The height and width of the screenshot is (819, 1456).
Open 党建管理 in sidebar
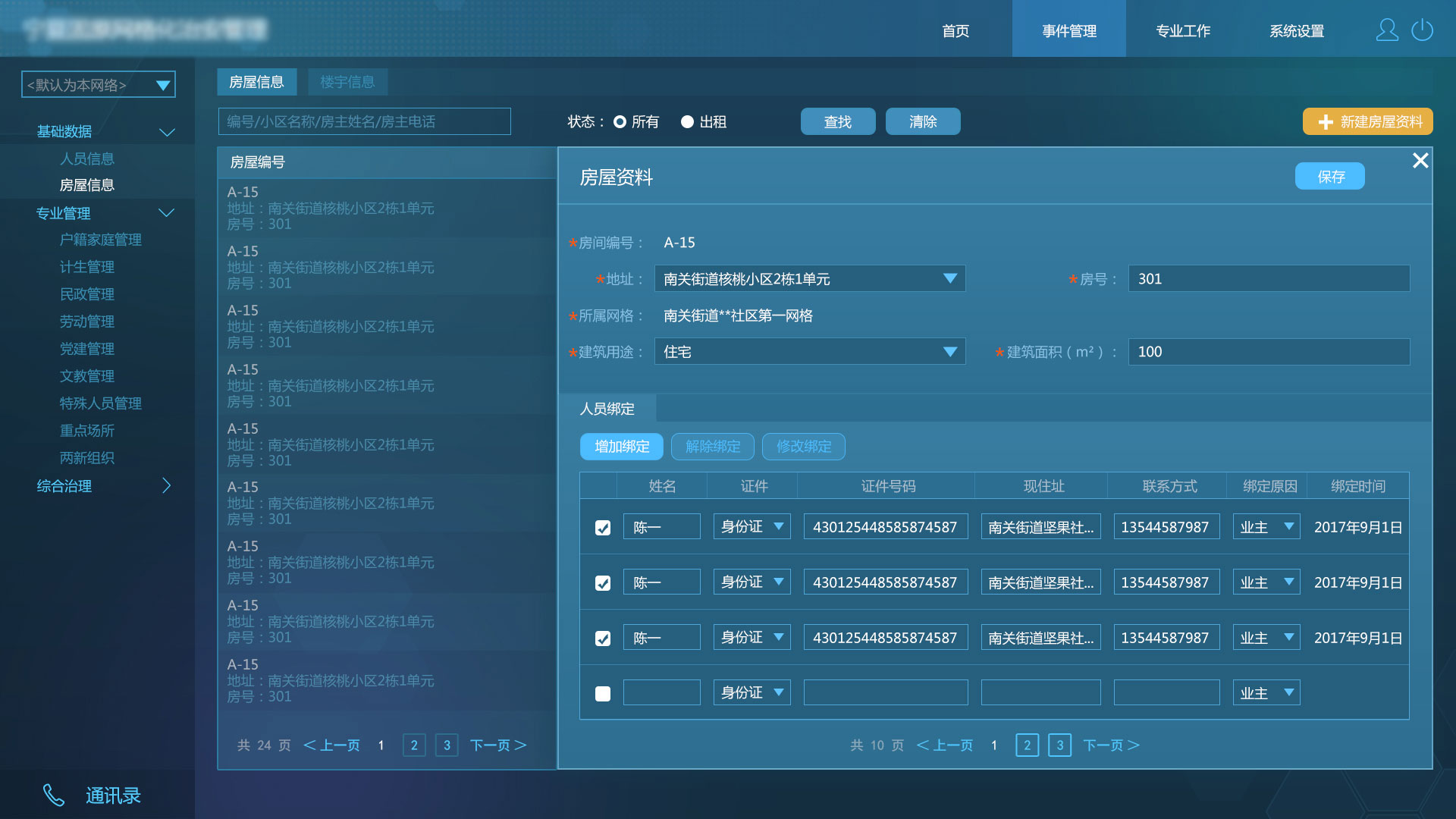87,349
